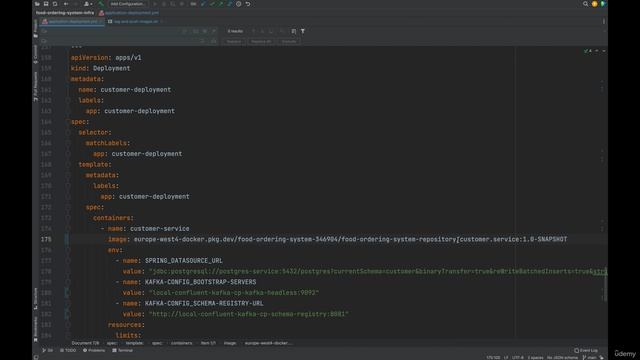Reload all files from disk
The width and height of the screenshot is (640, 360).
coord(55,4)
